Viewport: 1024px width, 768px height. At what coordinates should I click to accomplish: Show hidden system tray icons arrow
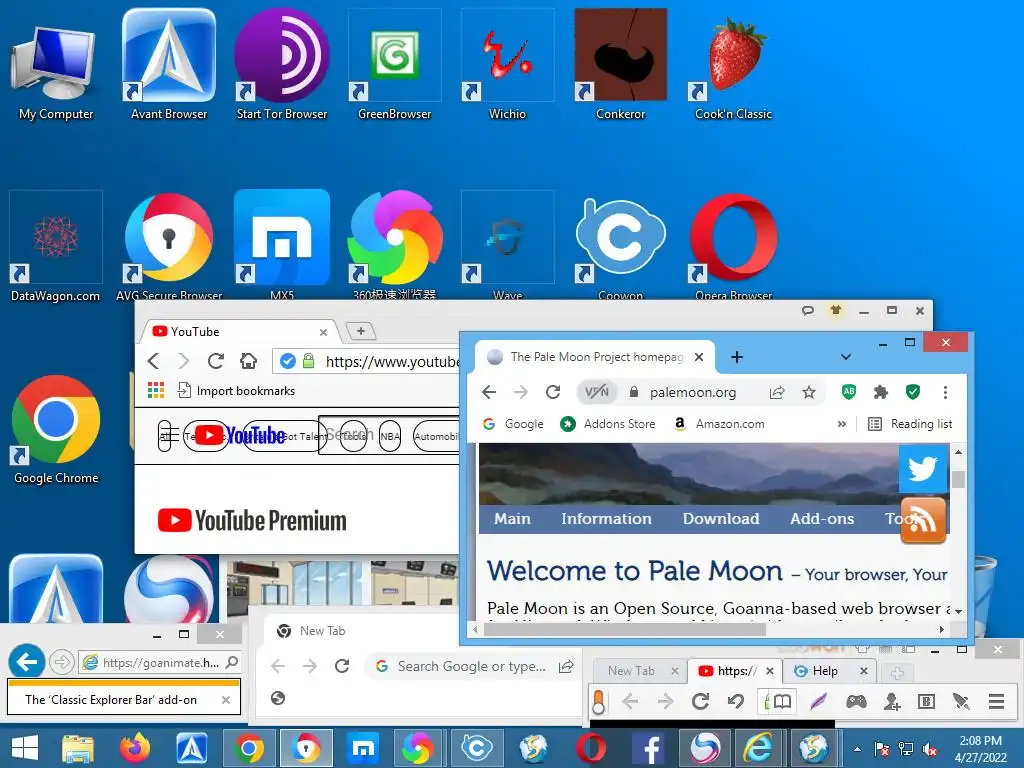pos(857,749)
